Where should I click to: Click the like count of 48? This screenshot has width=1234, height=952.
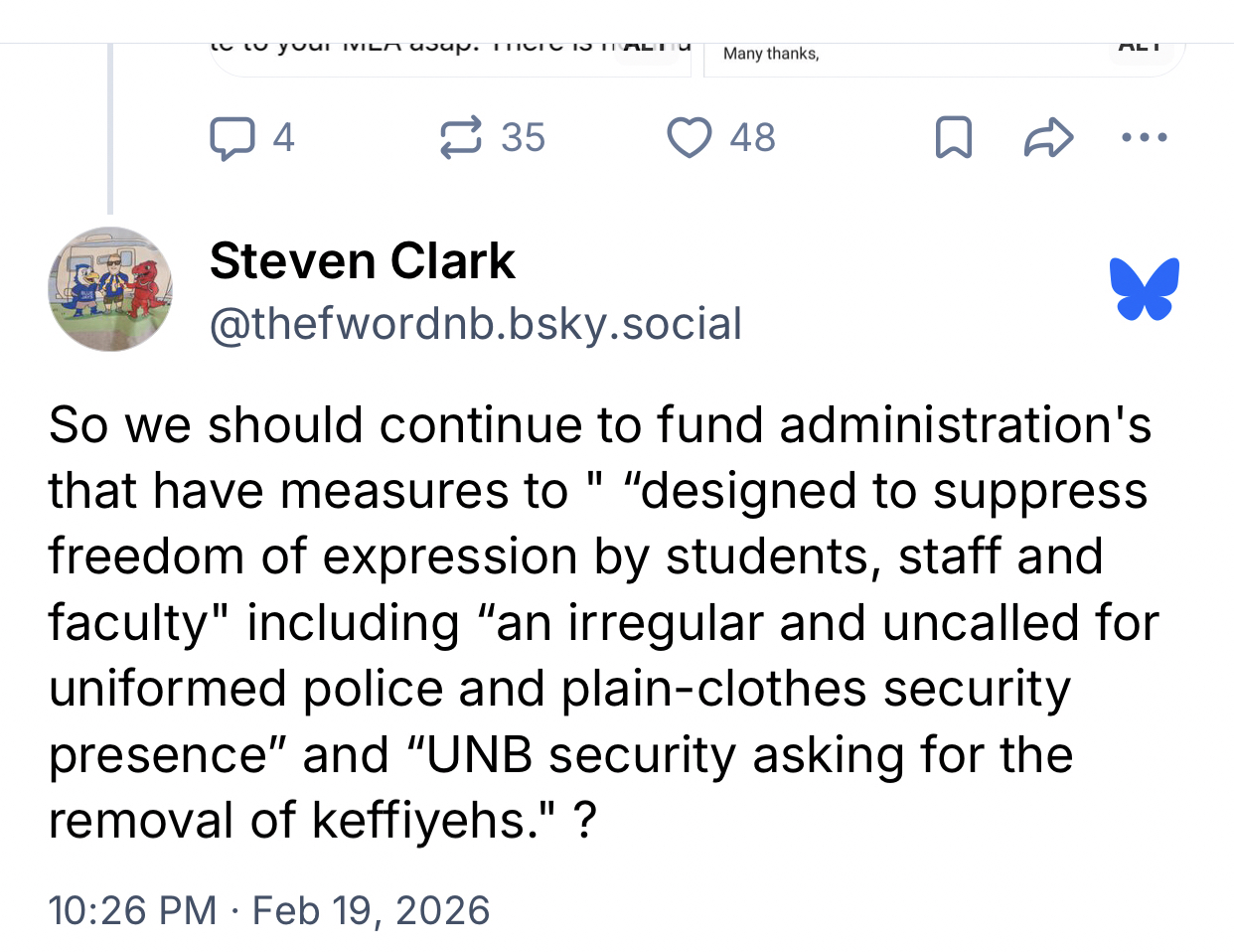tap(752, 137)
